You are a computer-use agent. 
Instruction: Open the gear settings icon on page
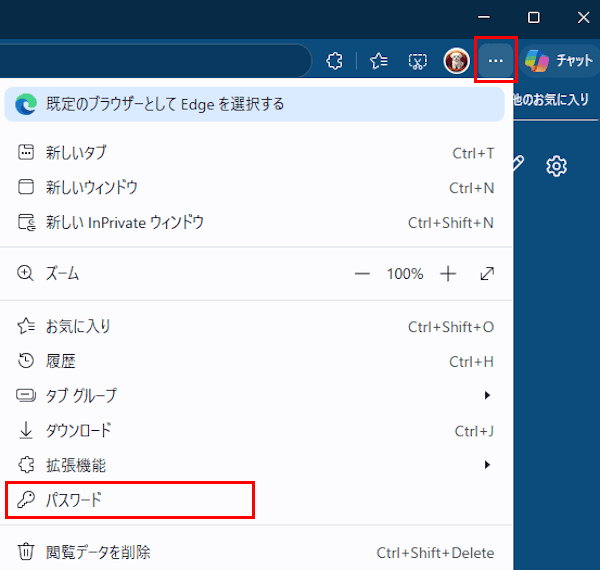click(x=556, y=166)
